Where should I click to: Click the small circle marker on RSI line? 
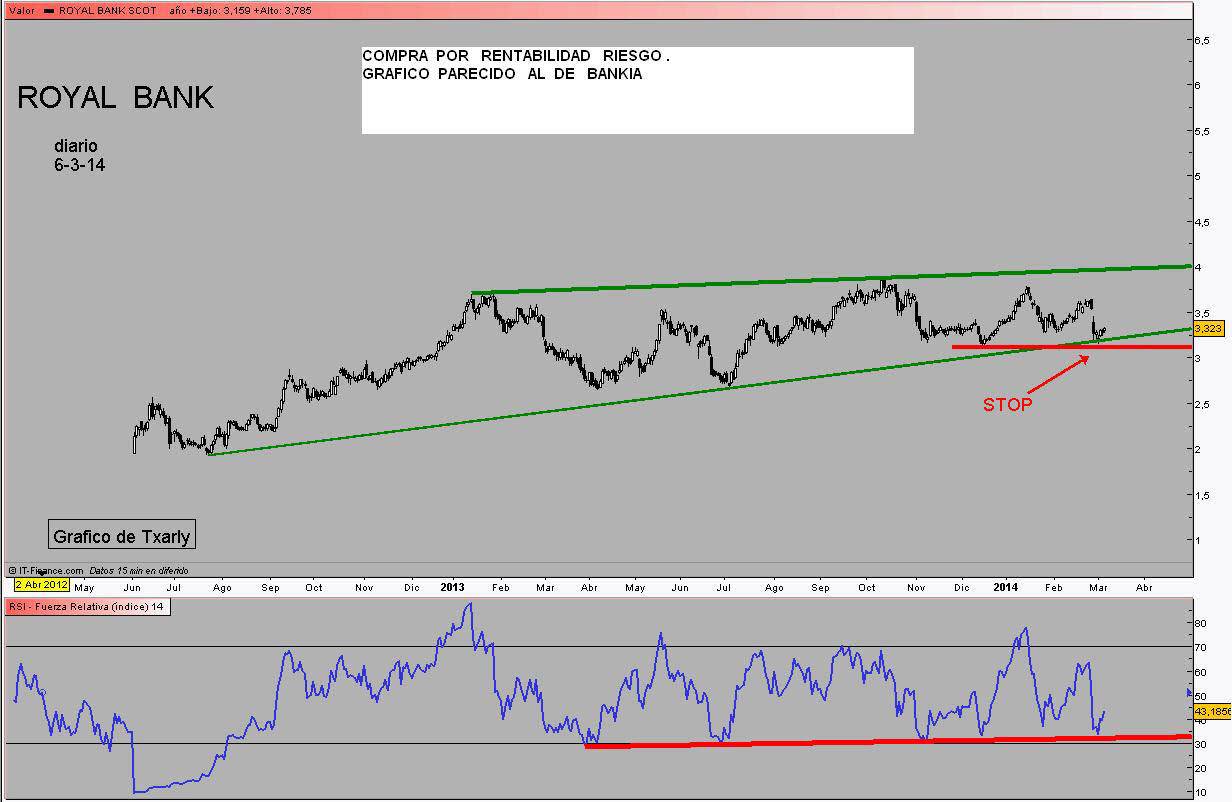pyautogui.click(x=41, y=690)
